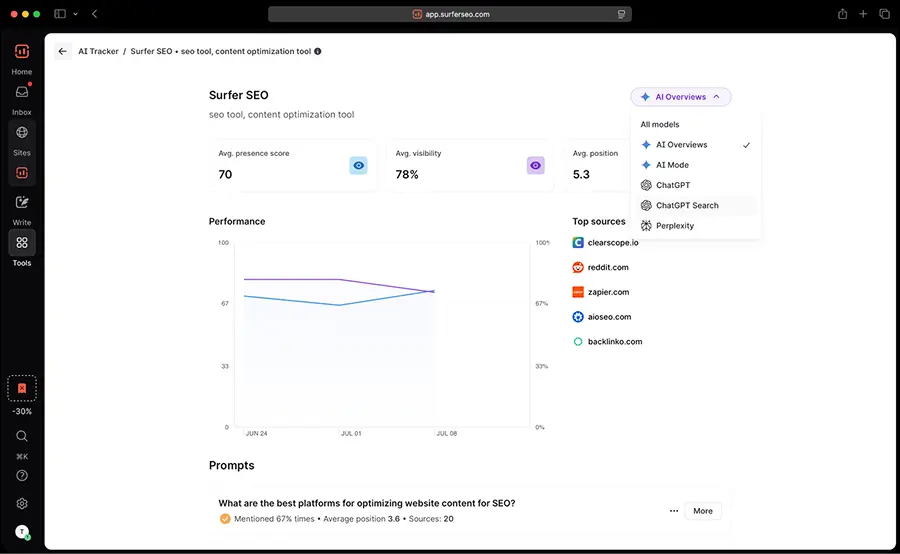Open the Write editor icon

[22, 202]
